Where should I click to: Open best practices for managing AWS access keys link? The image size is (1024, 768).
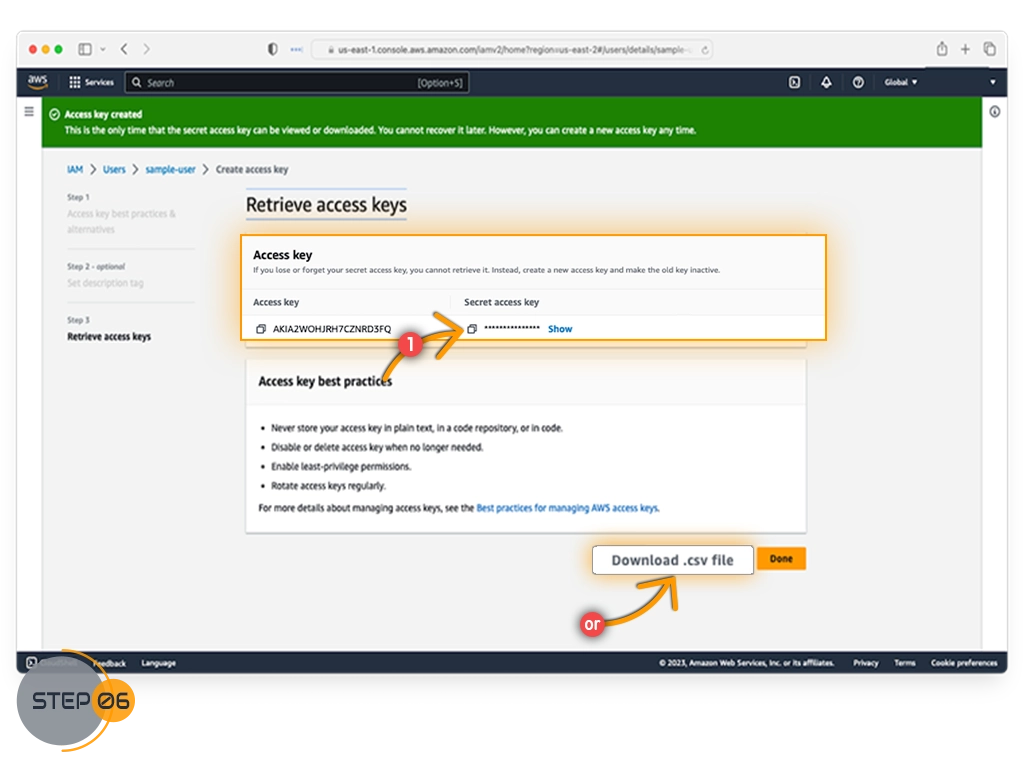tap(567, 508)
